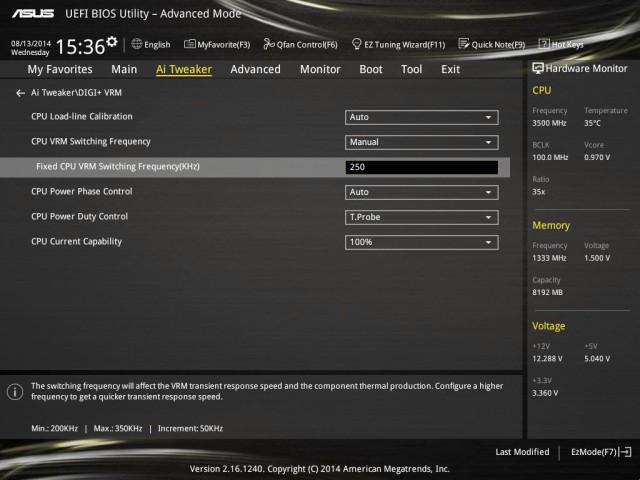
Task: Click the MyFavorite folder icon
Action: pyautogui.click(x=189, y=44)
